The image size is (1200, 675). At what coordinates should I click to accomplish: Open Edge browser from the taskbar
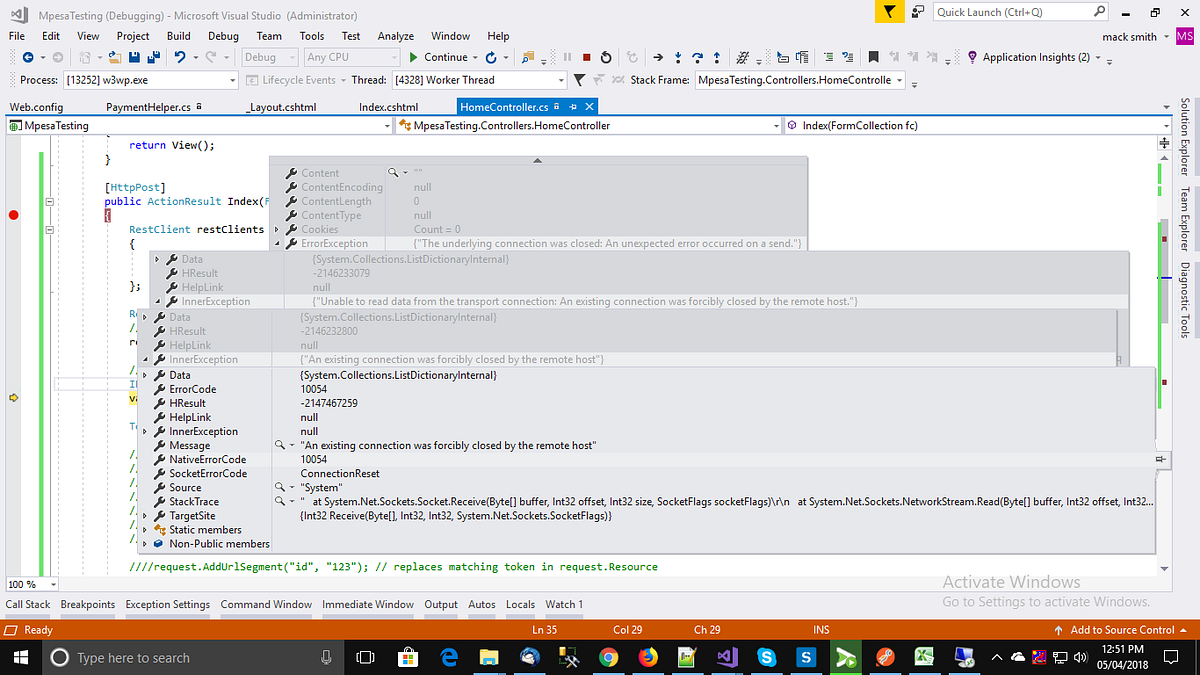pos(449,657)
